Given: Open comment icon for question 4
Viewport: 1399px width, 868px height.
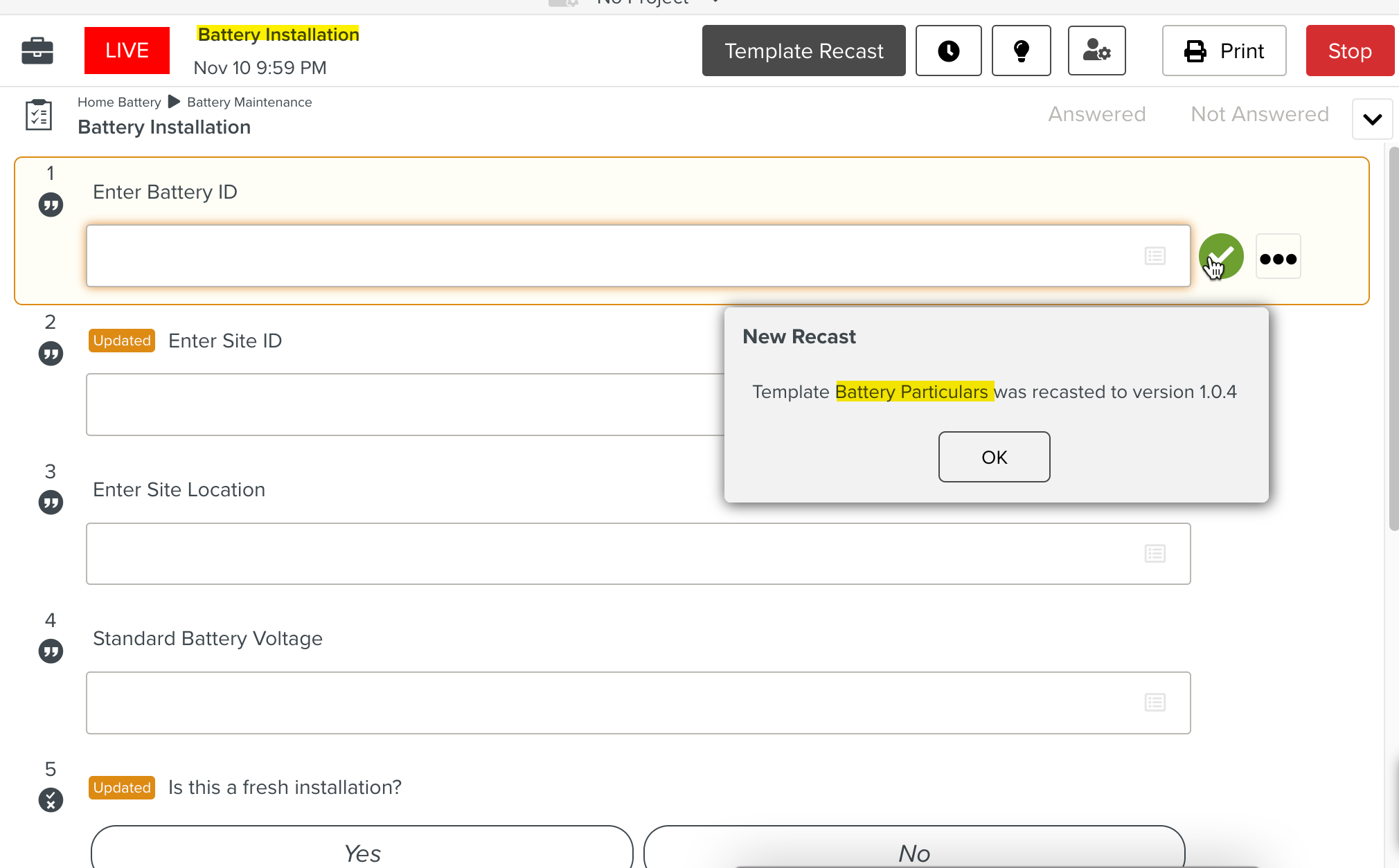Looking at the screenshot, I should click(x=51, y=651).
